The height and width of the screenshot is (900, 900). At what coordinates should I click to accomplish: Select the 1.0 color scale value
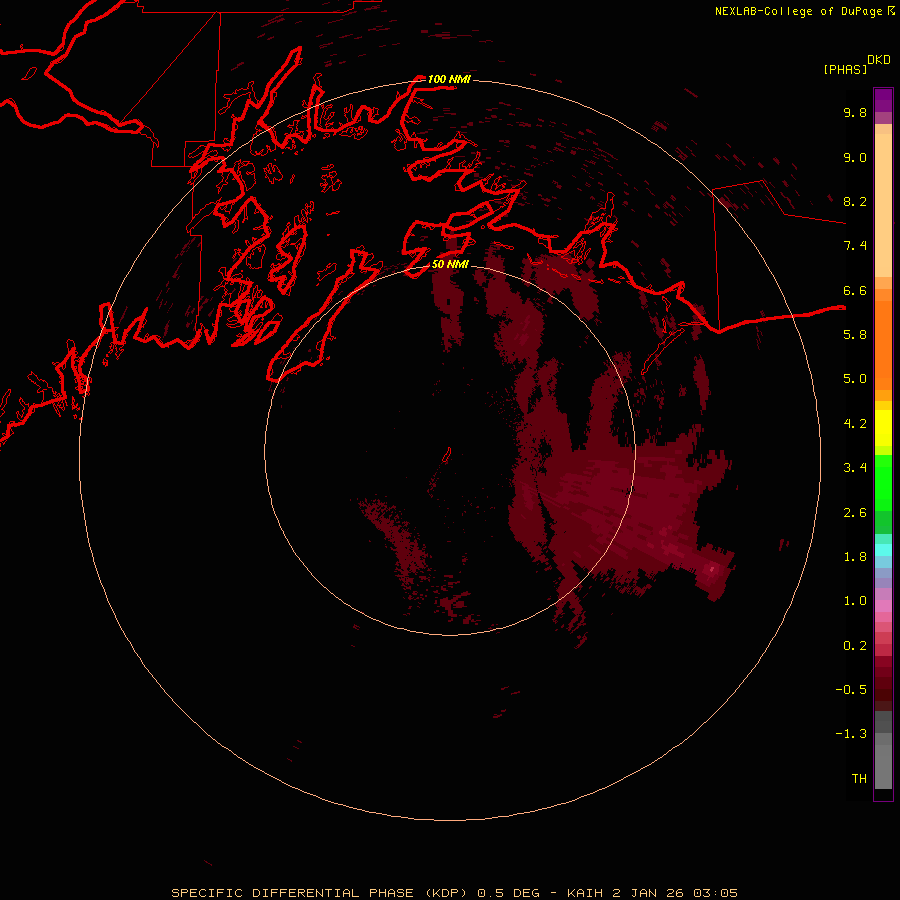(x=855, y=600)
